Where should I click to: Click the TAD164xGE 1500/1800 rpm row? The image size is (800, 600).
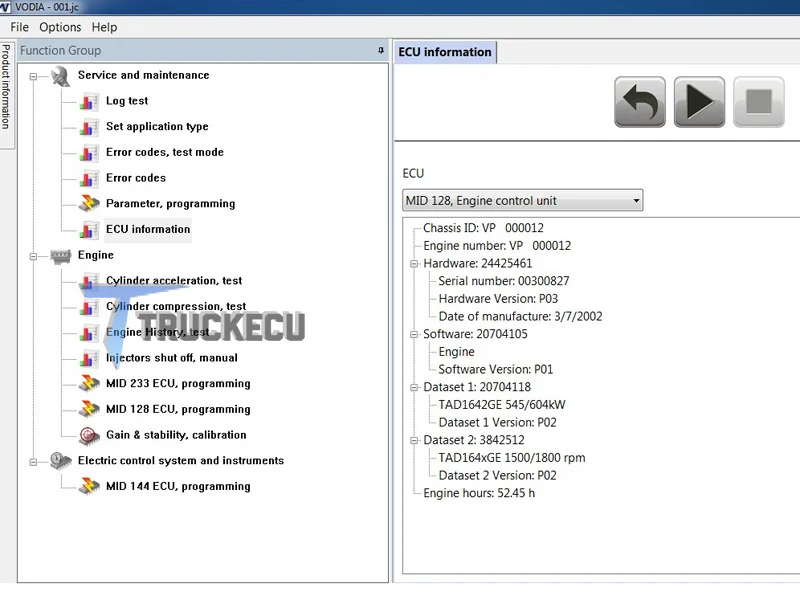pos(512,458)
